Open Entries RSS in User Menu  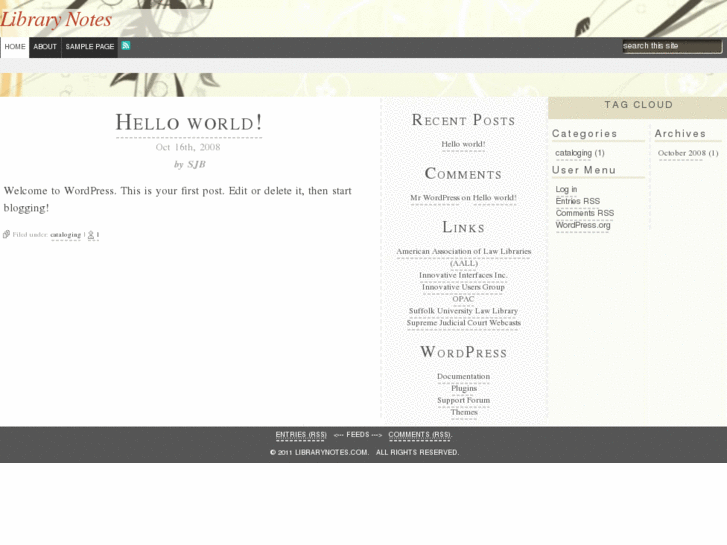(578, 201)
